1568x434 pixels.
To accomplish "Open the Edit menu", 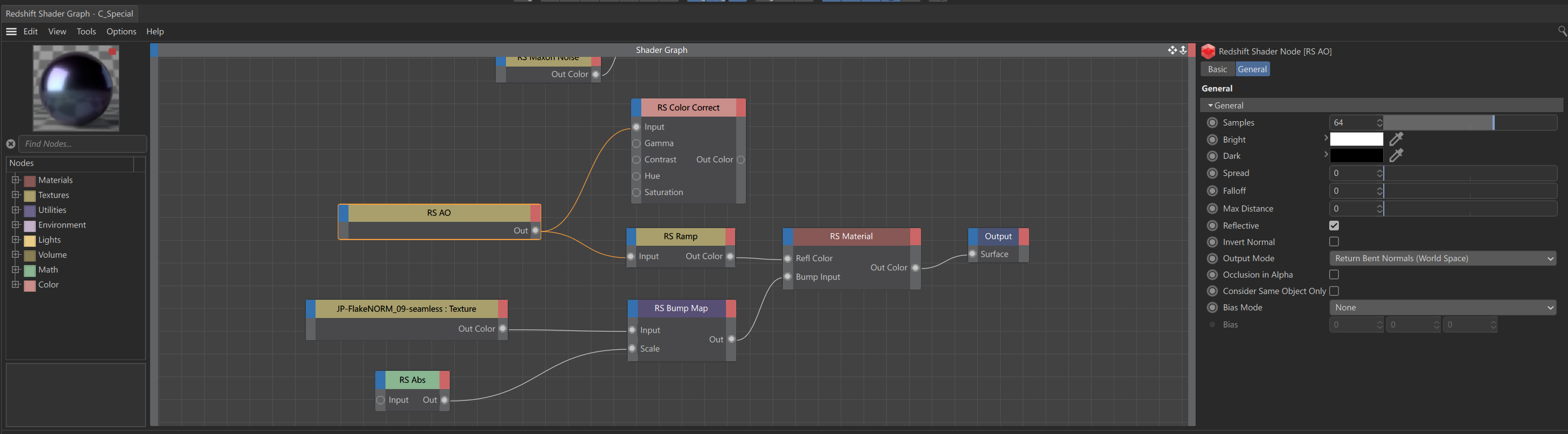I will [x=31, y=31].
